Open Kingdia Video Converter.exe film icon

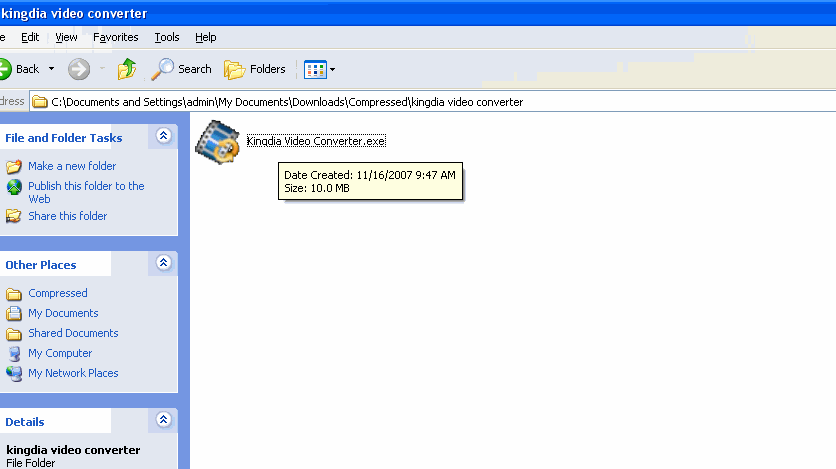click(218, 142)
